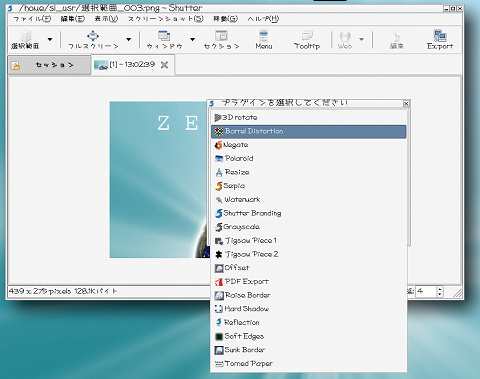Open the Edit menu
This screenshot has width=480, height=379.
click(x=73, y=19)
